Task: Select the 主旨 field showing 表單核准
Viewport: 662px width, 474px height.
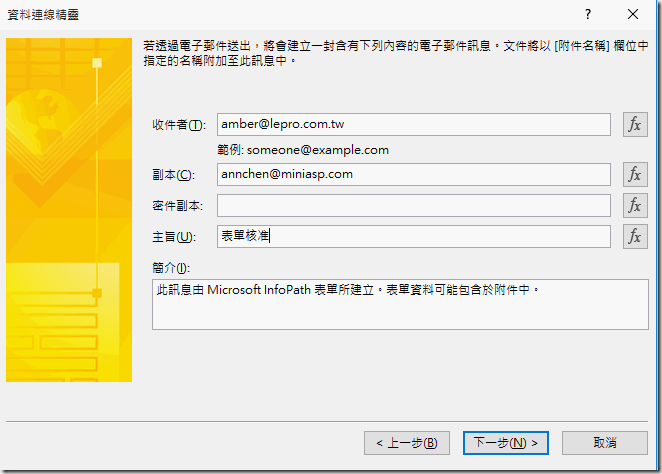Action: (413, 236)
